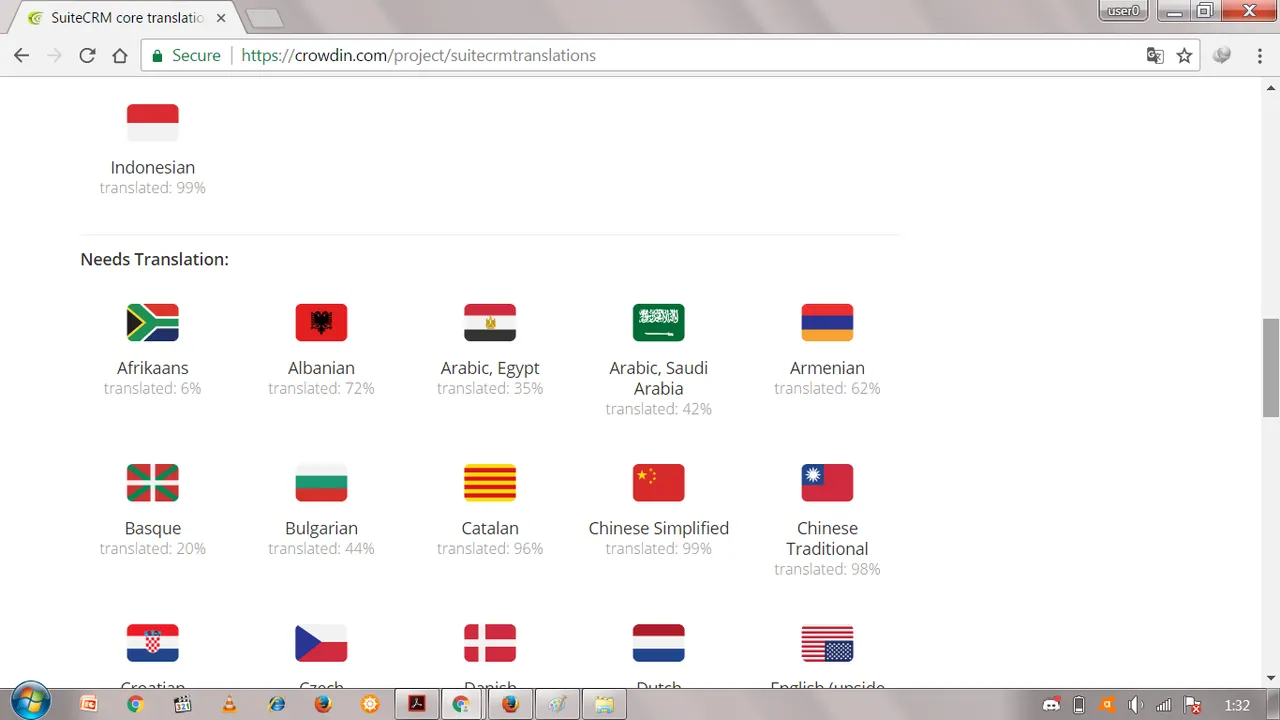Open the network signal tray icon
Viewport: 1280px width, 720px height.
coord(1163,705)
